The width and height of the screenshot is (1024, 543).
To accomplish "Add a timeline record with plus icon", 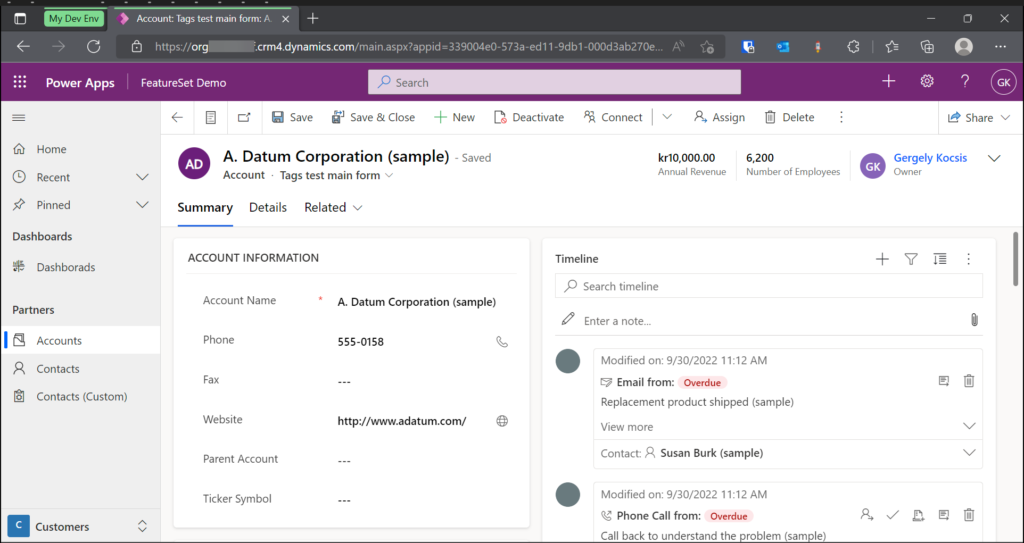I will click(x=882, y=259).
